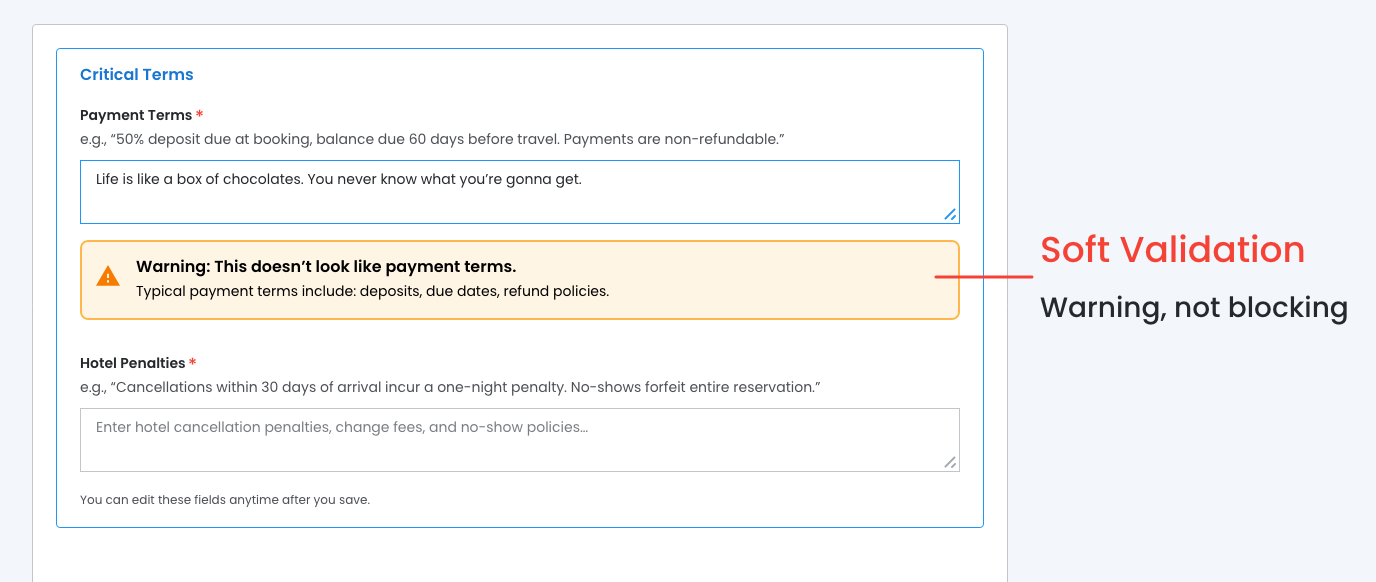This screenshot has height=582, width=1376.
Task: Click the "Critical Terms" section heading
Action: (137, 75)
